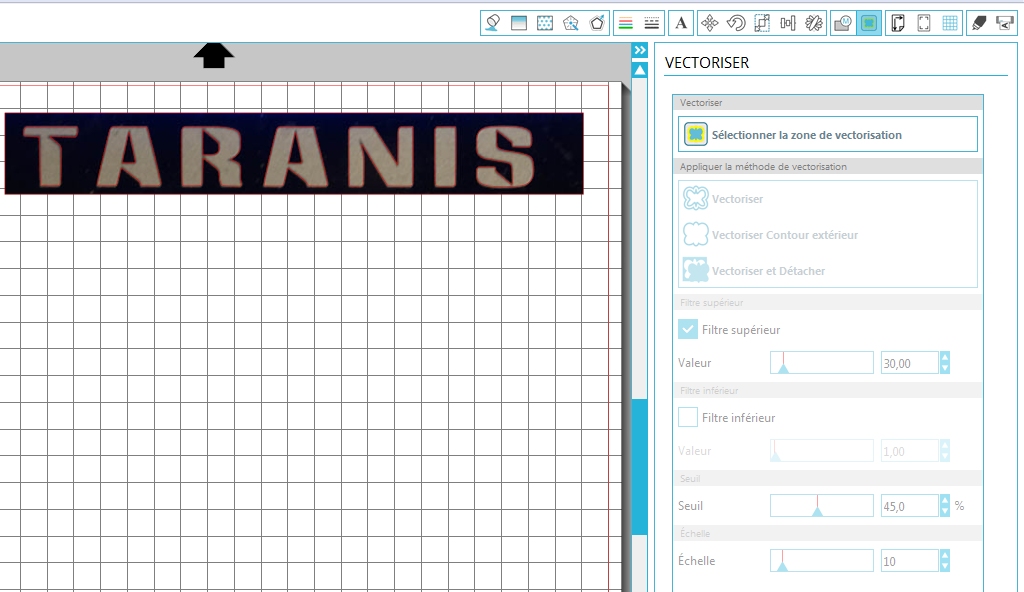1024x592 pixels.
Task: Increase Seuil value with up arrow
Action: 945,501
